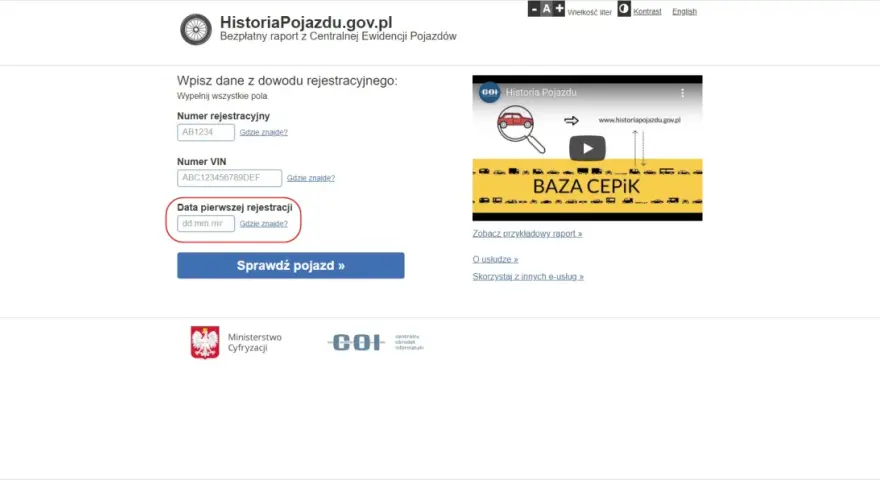Viewport: 880px width, 480px height.
Task: Focus the Data pierwszej rejestracji field
Action: pos(206,223)
